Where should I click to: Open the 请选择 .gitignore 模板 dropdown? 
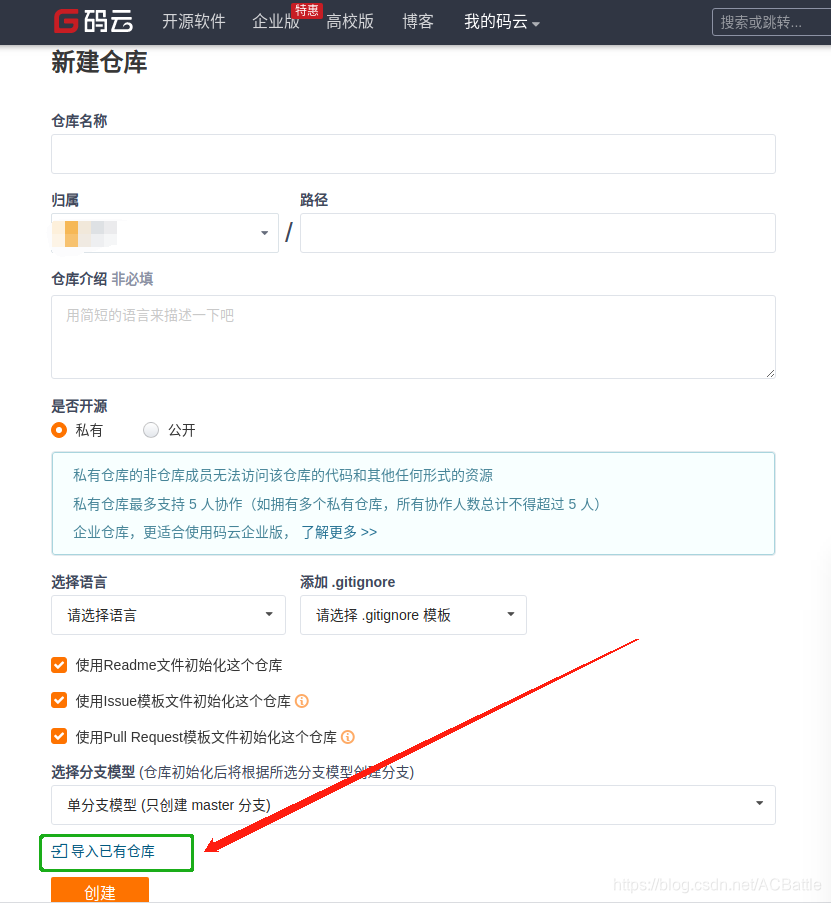click(x=413, y=614)
